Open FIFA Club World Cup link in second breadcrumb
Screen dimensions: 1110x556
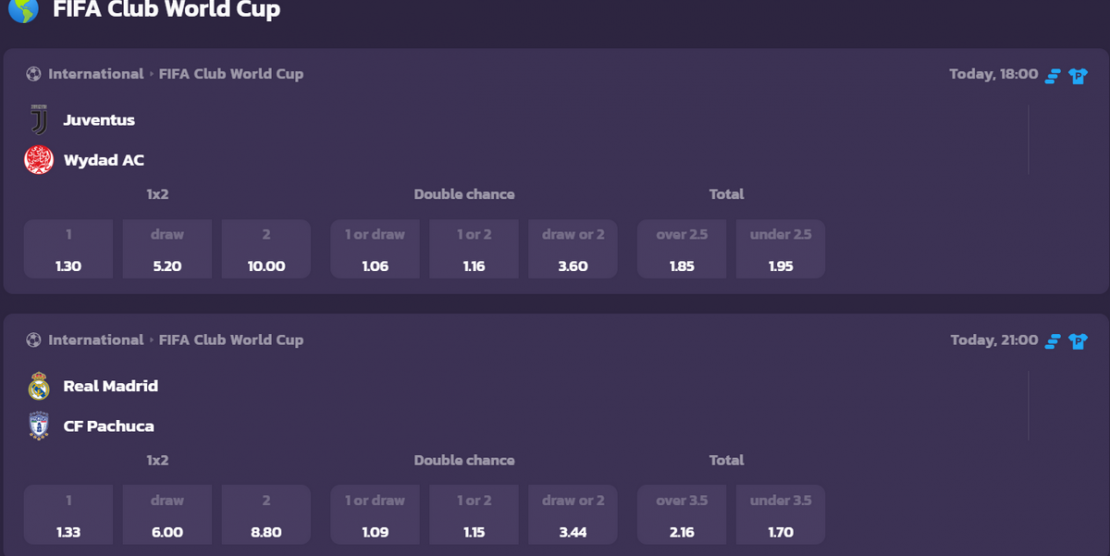231,340
